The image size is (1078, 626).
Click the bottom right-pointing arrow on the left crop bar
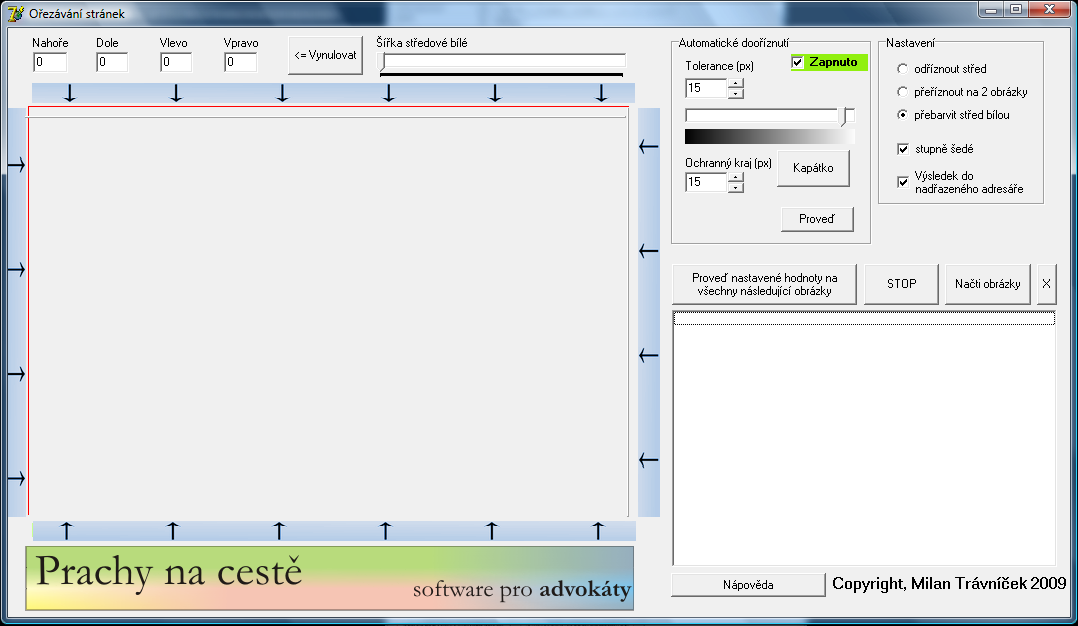pos(16,478)
